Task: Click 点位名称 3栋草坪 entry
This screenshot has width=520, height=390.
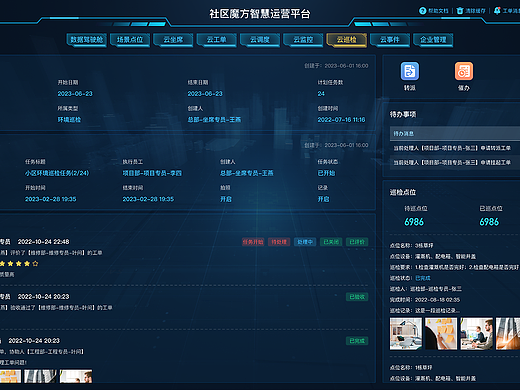Action: click(412, 246)
